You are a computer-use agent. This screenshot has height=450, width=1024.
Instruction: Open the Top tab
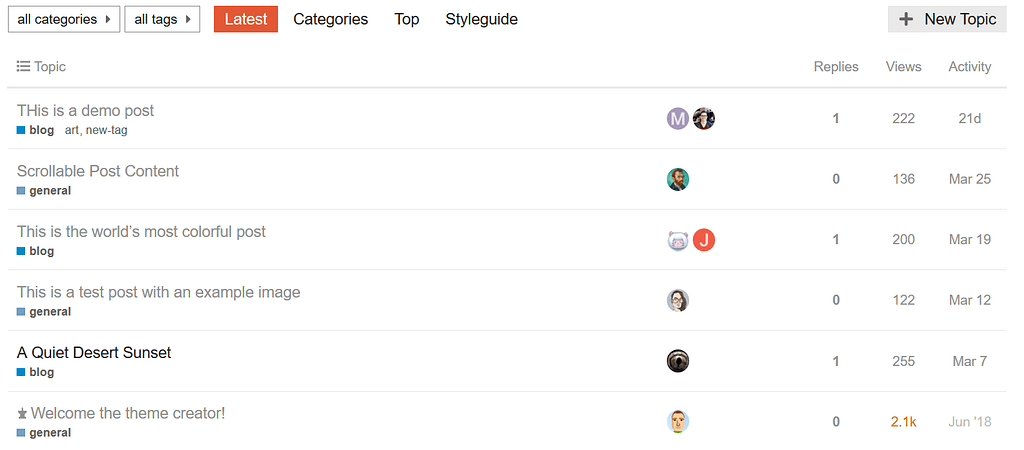(x=407, y=20)
